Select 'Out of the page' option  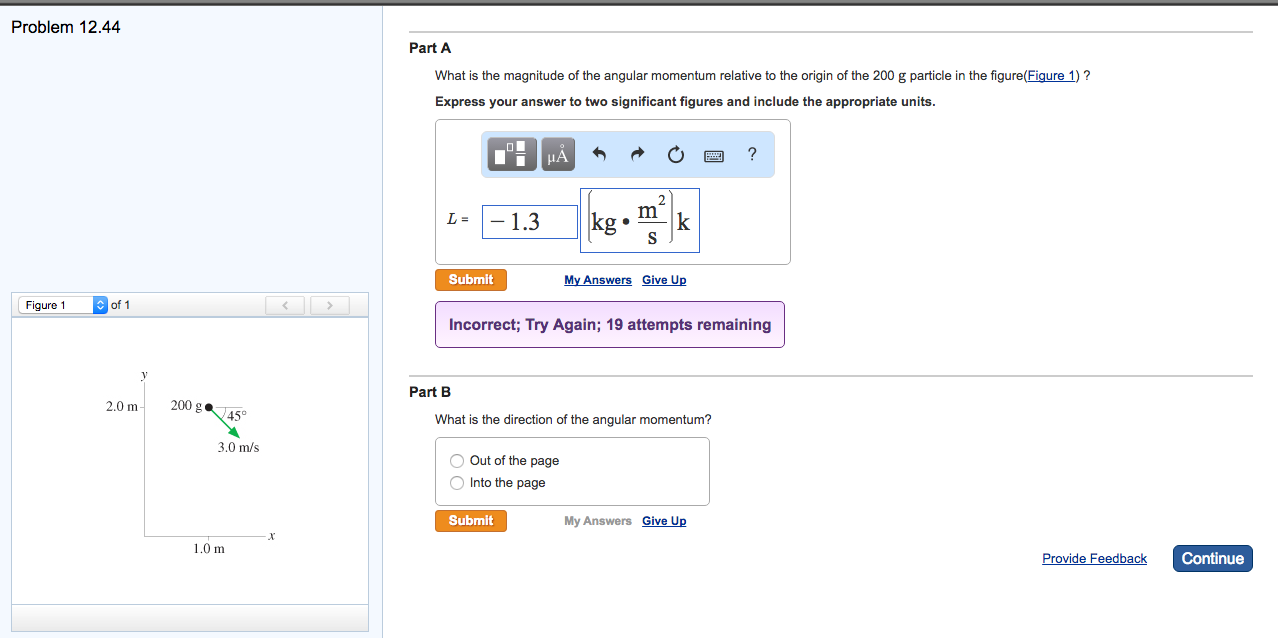tap(457, 461)
